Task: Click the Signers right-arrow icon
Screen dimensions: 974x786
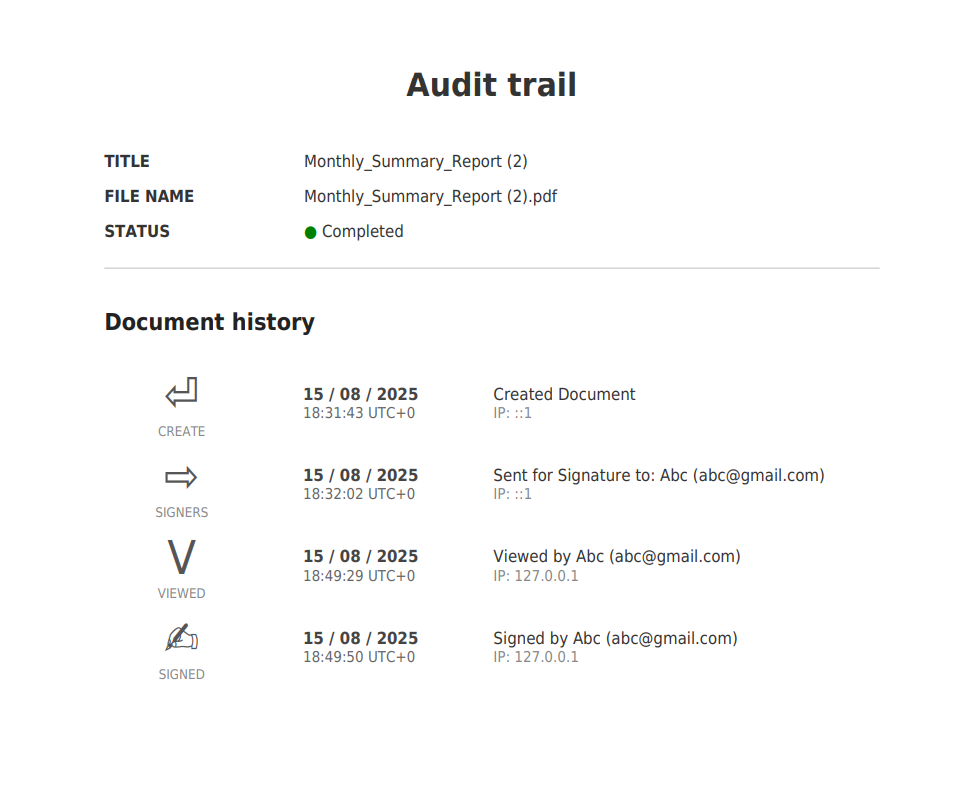Action: click(x=181, y=477)
